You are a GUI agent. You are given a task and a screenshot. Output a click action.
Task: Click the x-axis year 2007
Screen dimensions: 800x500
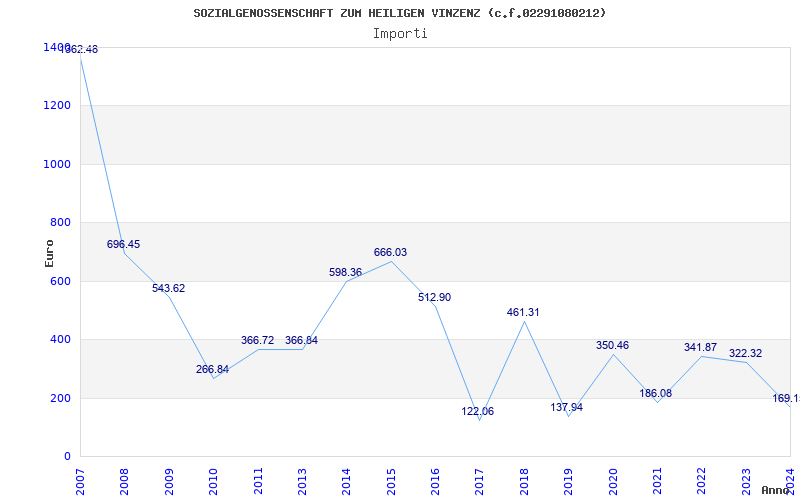click(81, 482)
